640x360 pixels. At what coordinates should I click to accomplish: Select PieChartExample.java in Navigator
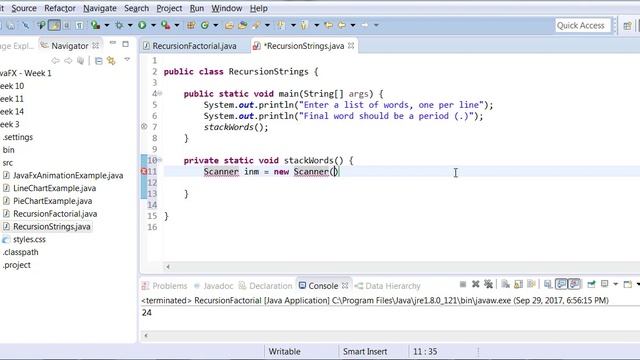(x=52, y=201)
